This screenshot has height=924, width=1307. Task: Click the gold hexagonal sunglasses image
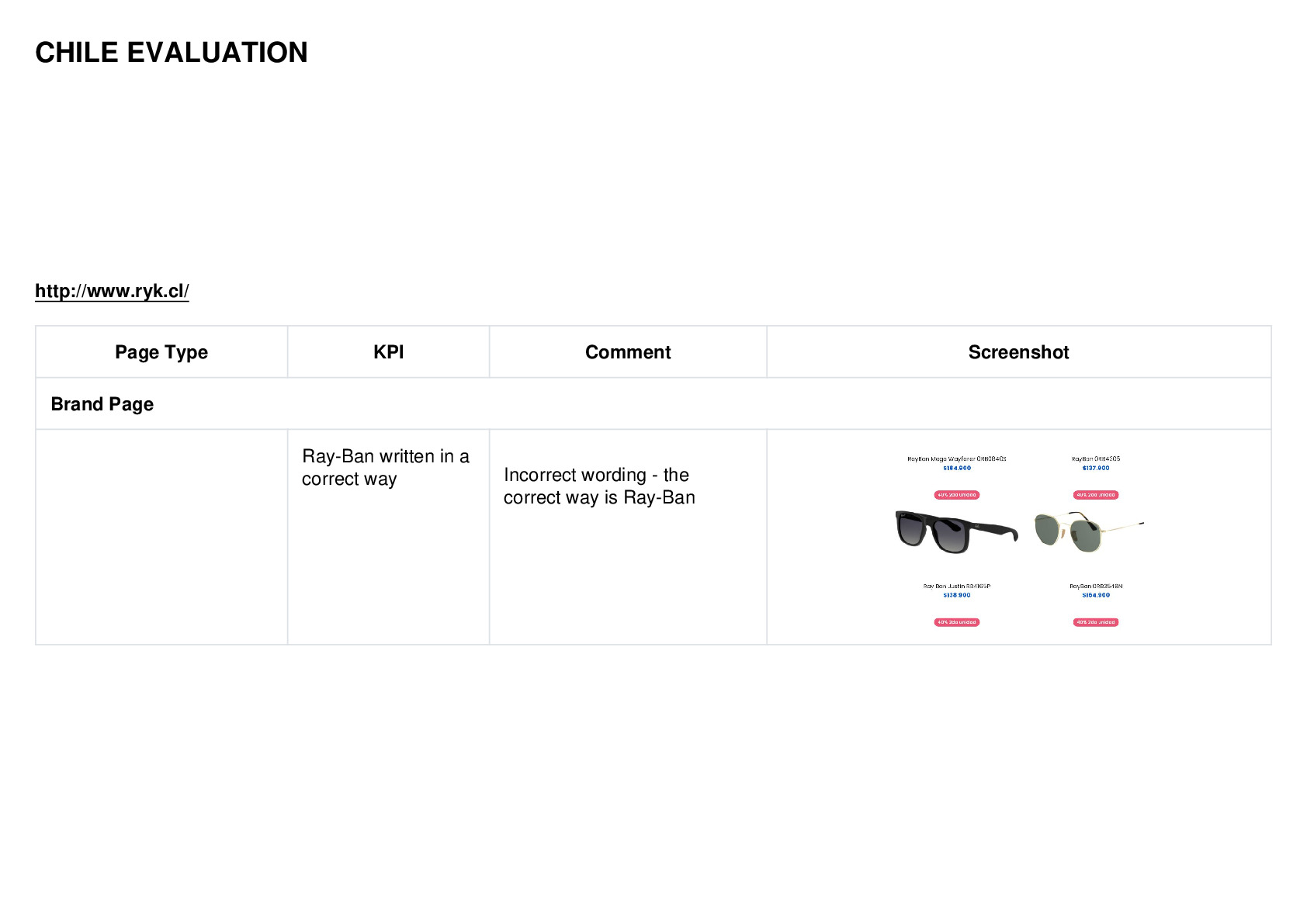(1089, 531)
